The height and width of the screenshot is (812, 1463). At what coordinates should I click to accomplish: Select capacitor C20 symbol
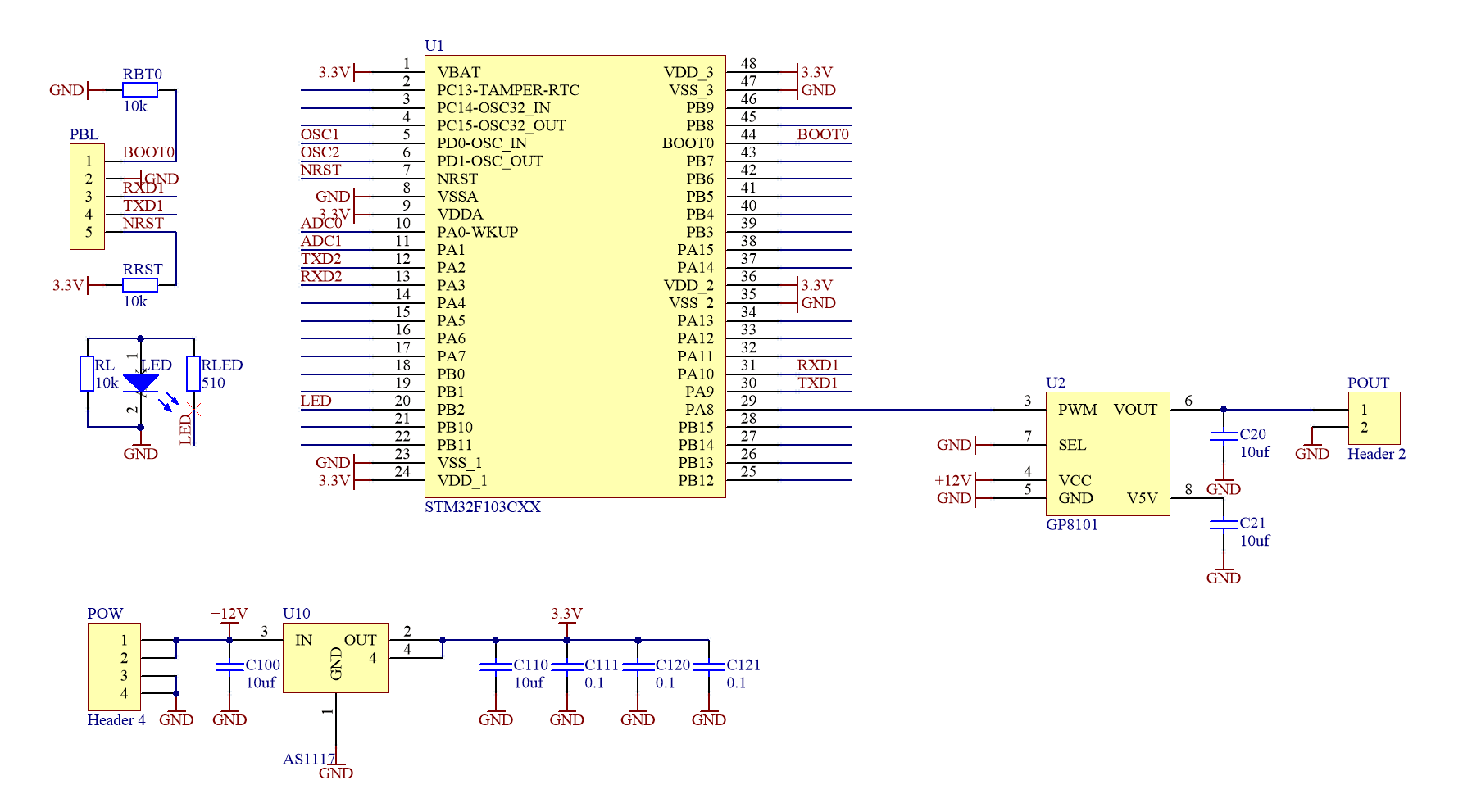coord(1224,436)
